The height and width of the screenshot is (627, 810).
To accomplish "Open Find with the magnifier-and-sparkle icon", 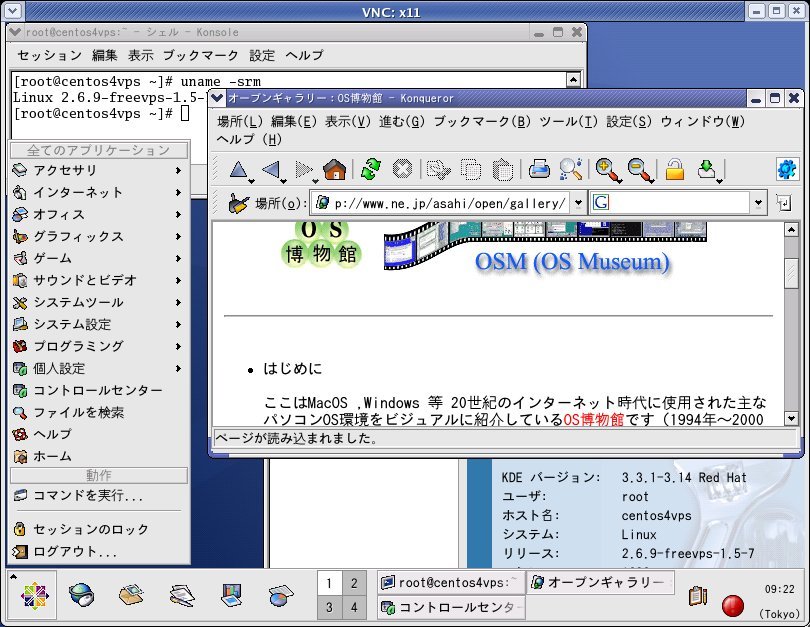I will 570,169.
